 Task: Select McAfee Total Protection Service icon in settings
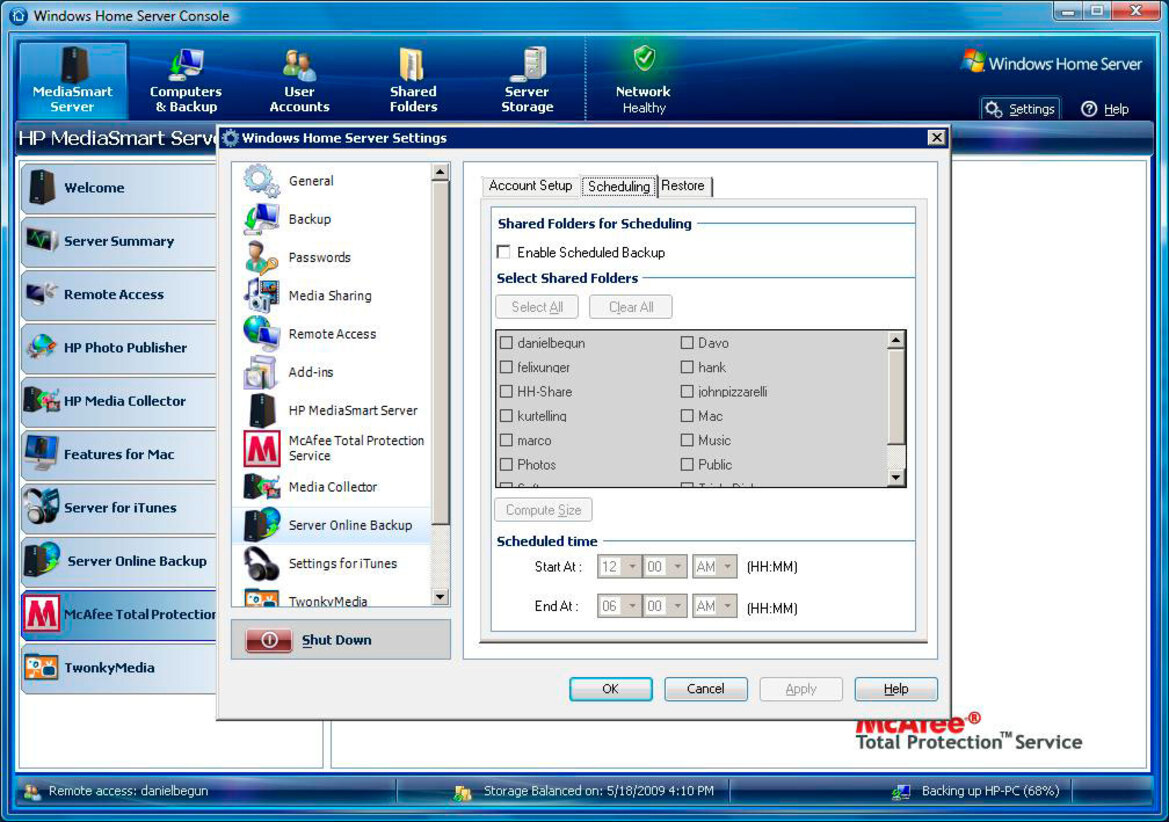coord(262,448)
